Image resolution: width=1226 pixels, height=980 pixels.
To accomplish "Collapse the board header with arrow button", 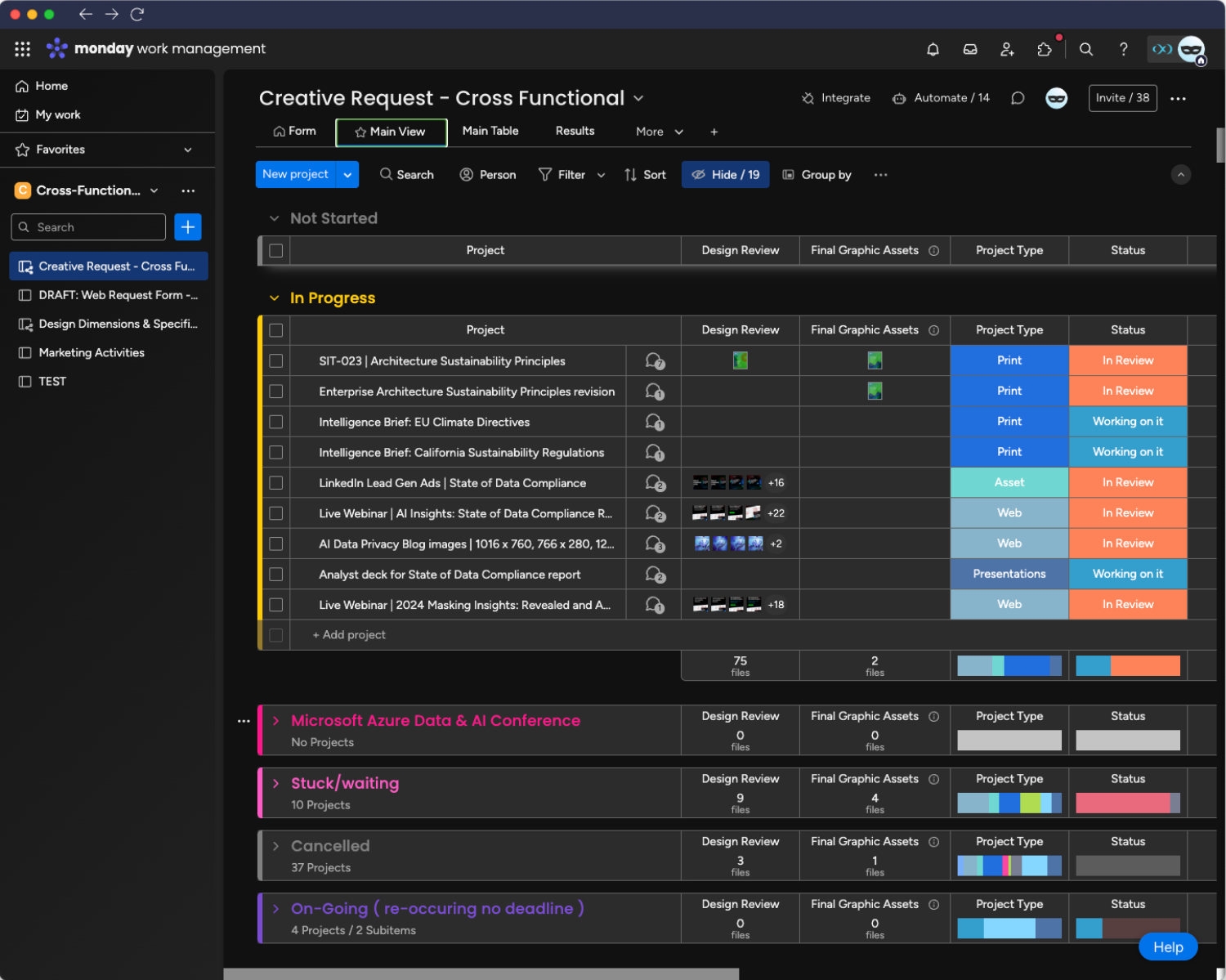I will [1181, 175].
